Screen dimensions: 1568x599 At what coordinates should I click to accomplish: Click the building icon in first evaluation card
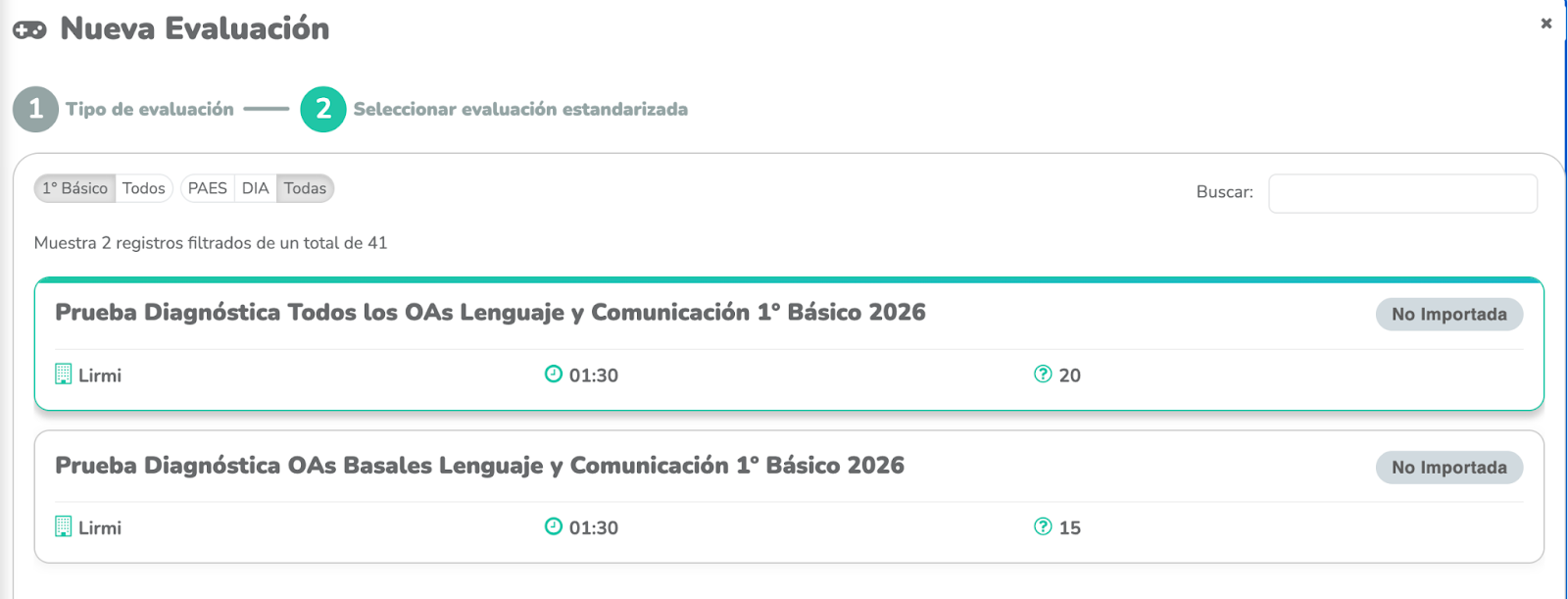pos(64,374)
